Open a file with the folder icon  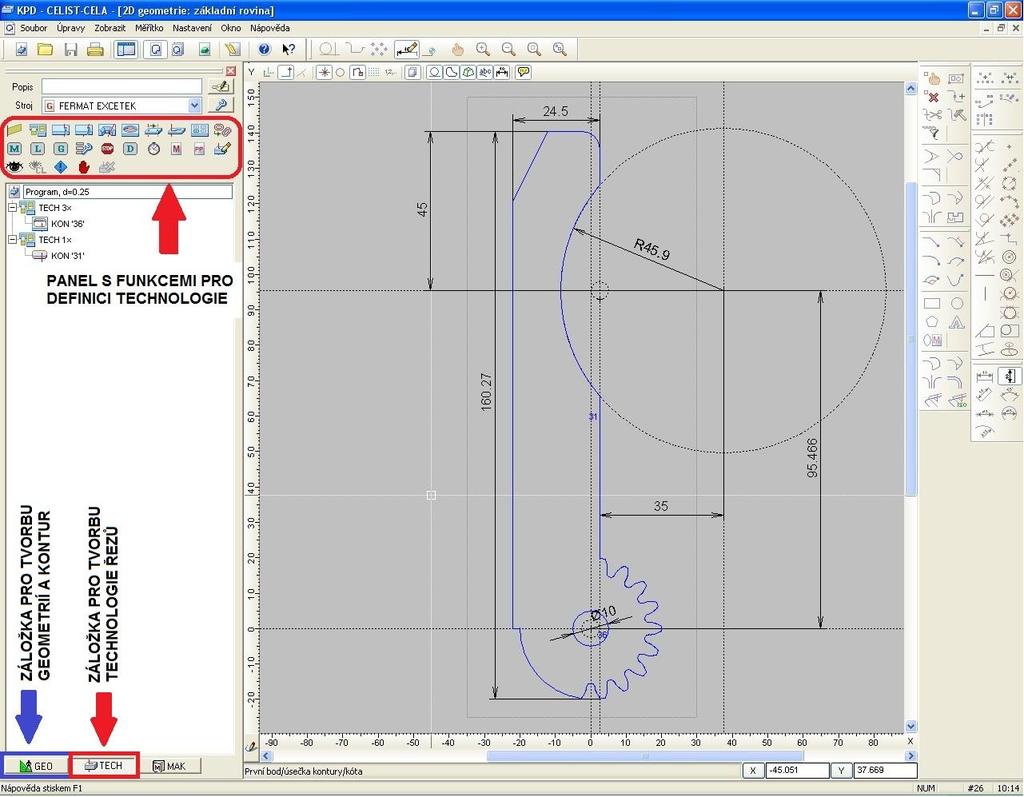45,50
